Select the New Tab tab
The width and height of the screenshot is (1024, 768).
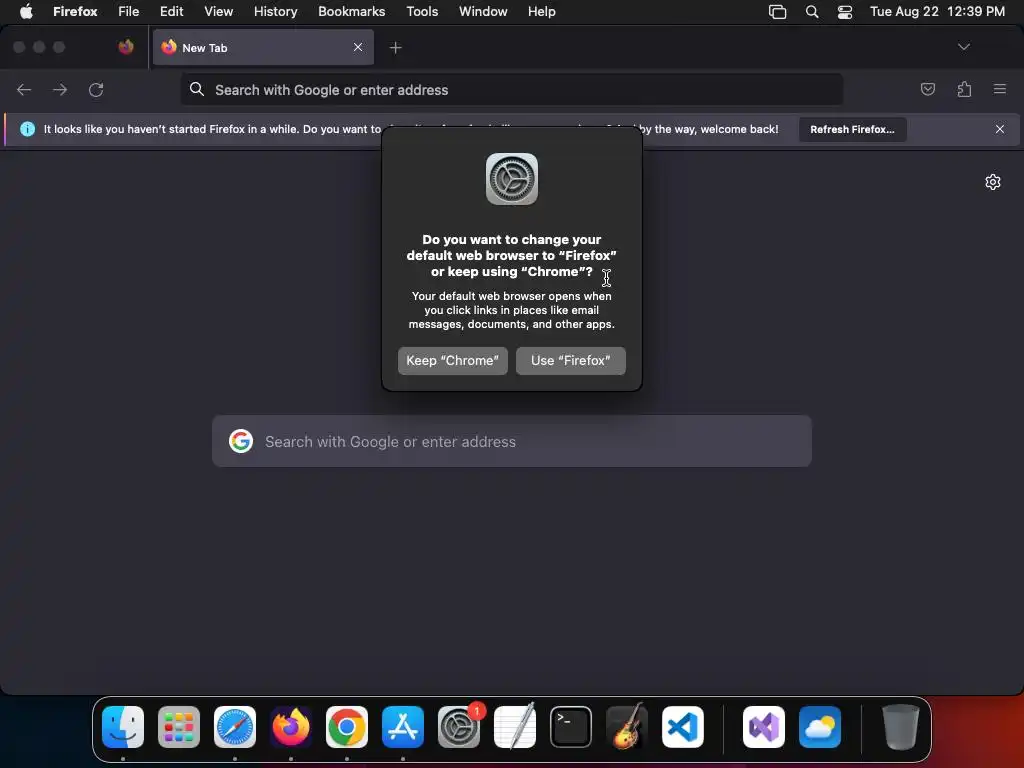point(263,47)
